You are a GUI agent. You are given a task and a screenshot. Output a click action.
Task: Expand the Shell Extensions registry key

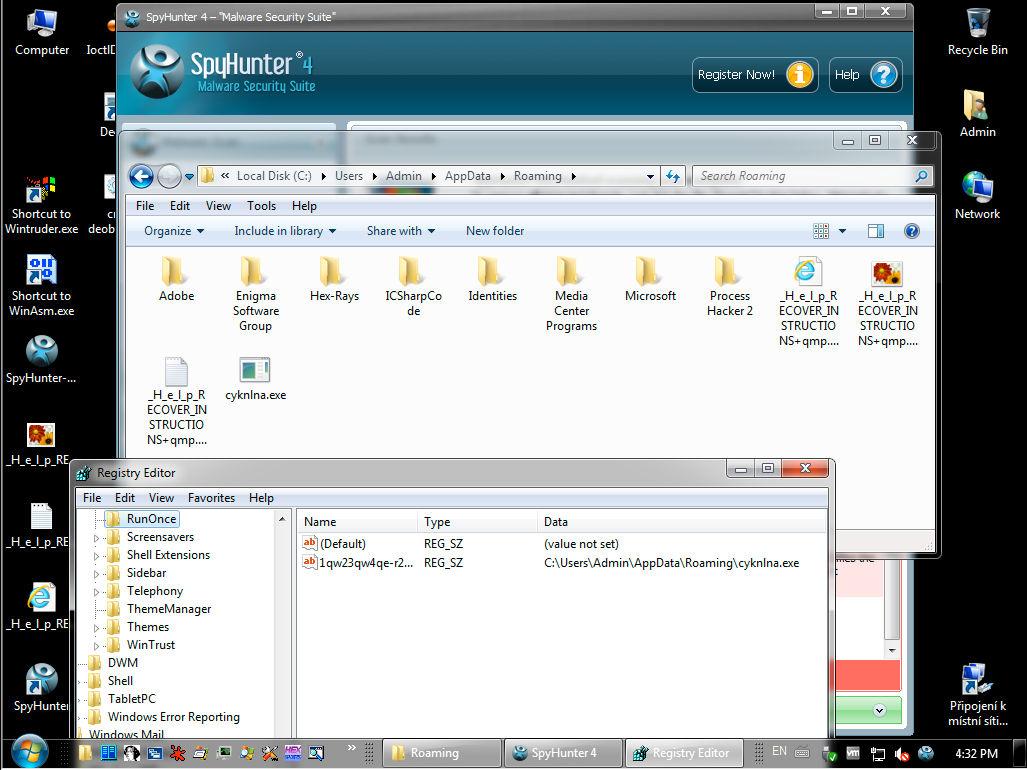point(96,555)
